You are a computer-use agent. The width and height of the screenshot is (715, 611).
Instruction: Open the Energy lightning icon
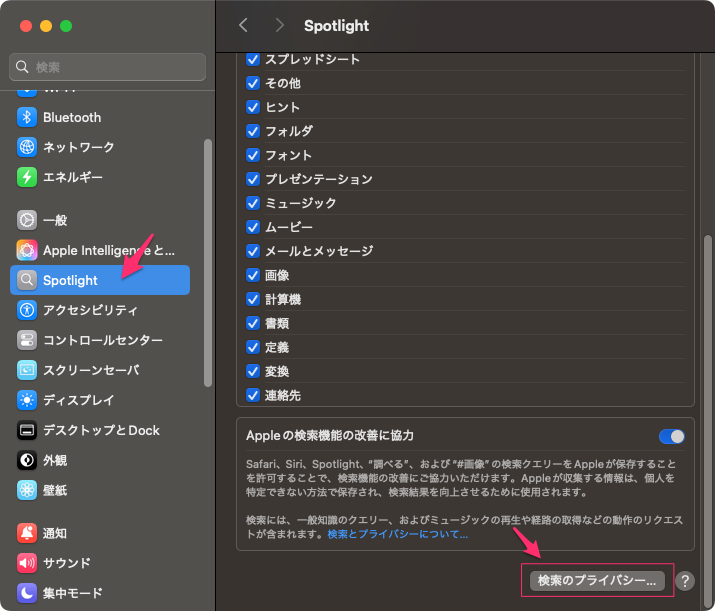27,177
